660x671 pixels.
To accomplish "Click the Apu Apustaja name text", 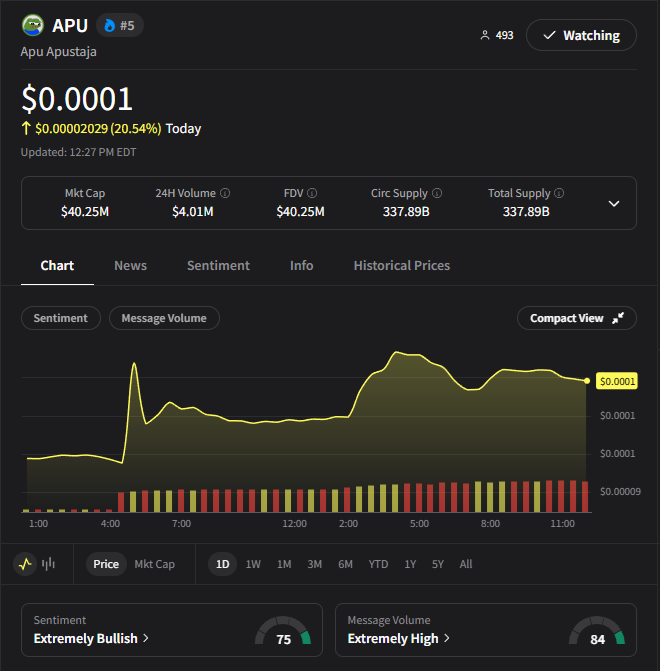I will (59, 52).
